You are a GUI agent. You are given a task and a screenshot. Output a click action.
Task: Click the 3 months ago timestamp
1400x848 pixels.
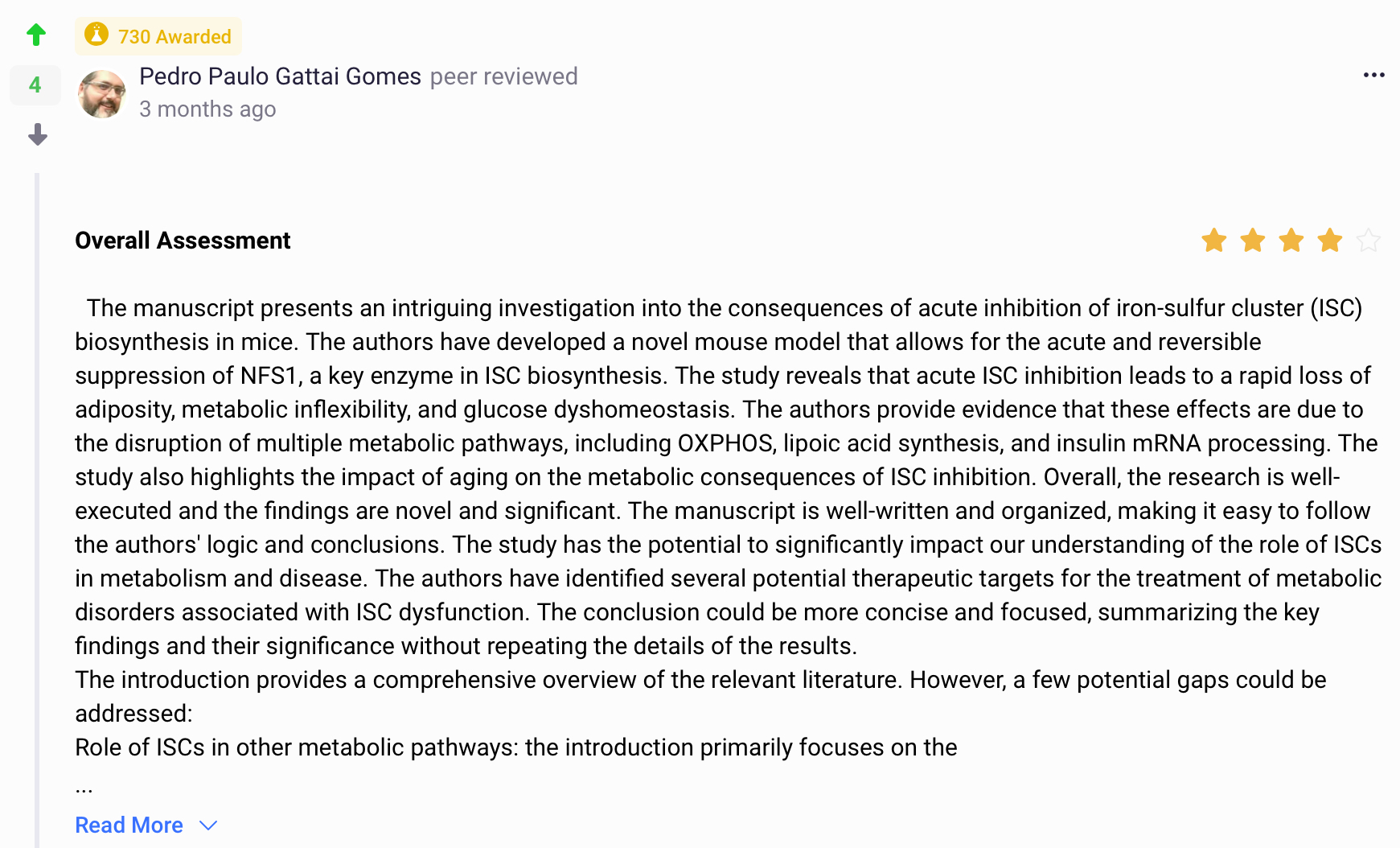pyautogui.click(x=207, y=109)
